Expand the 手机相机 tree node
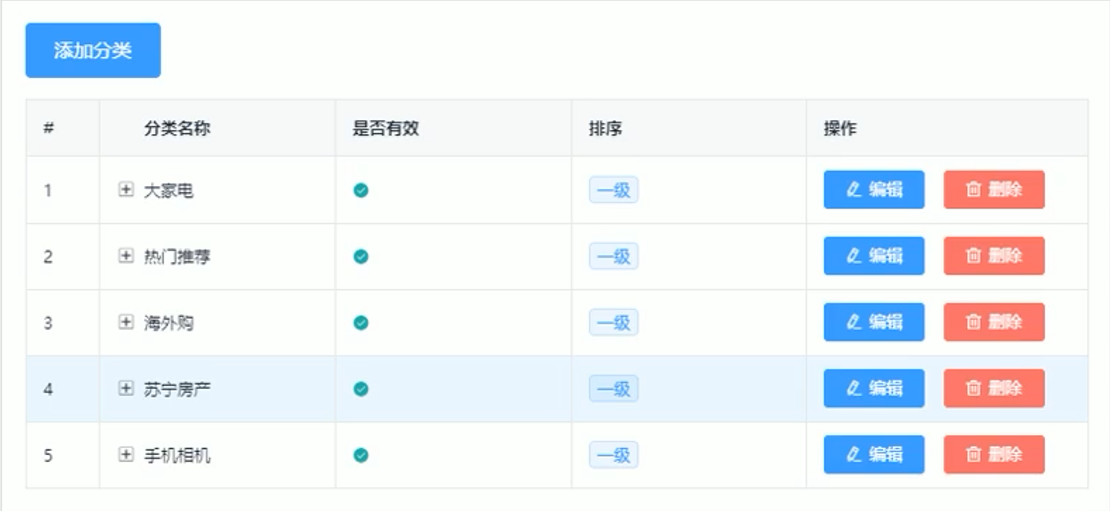 pos(126,455)
